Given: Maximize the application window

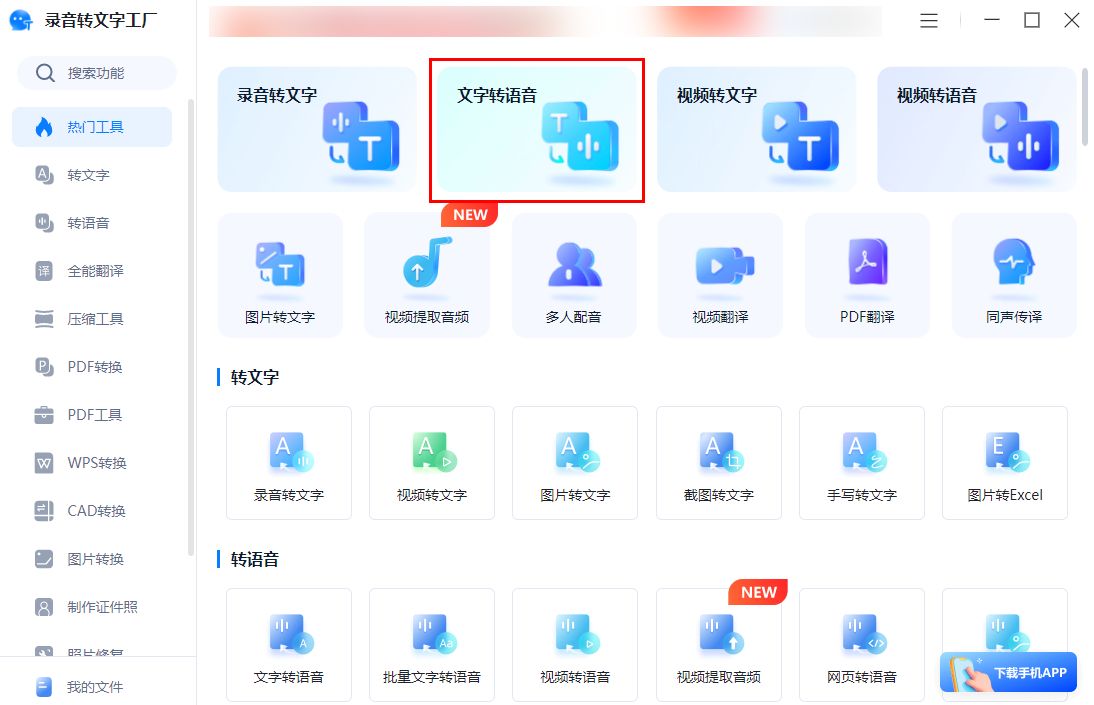Looking at the screenshot, I should click(1032, 20).
